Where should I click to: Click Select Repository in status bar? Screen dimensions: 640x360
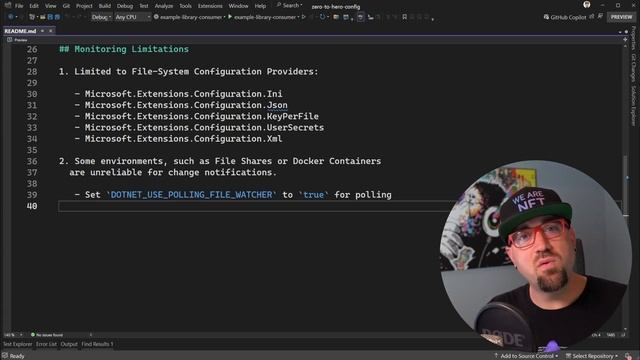[592, 356]
